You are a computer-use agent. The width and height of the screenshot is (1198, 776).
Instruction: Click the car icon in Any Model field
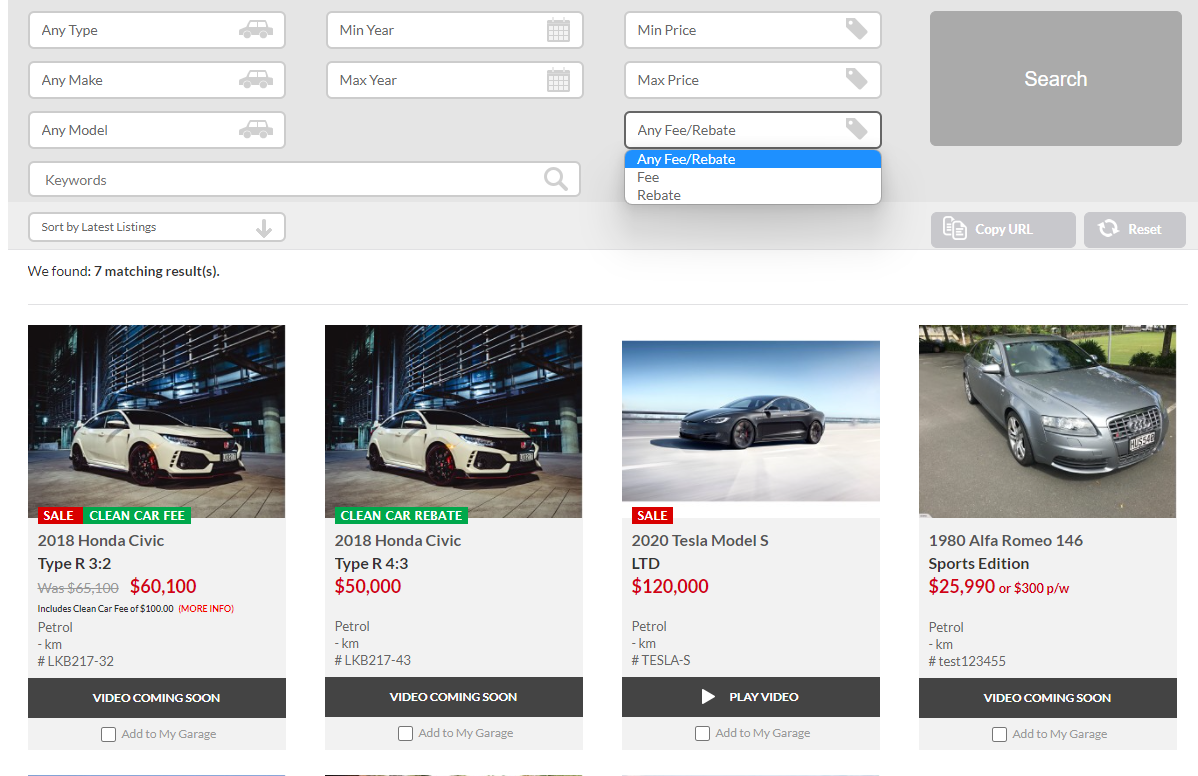pyautogui.click(x=256, y=130)
